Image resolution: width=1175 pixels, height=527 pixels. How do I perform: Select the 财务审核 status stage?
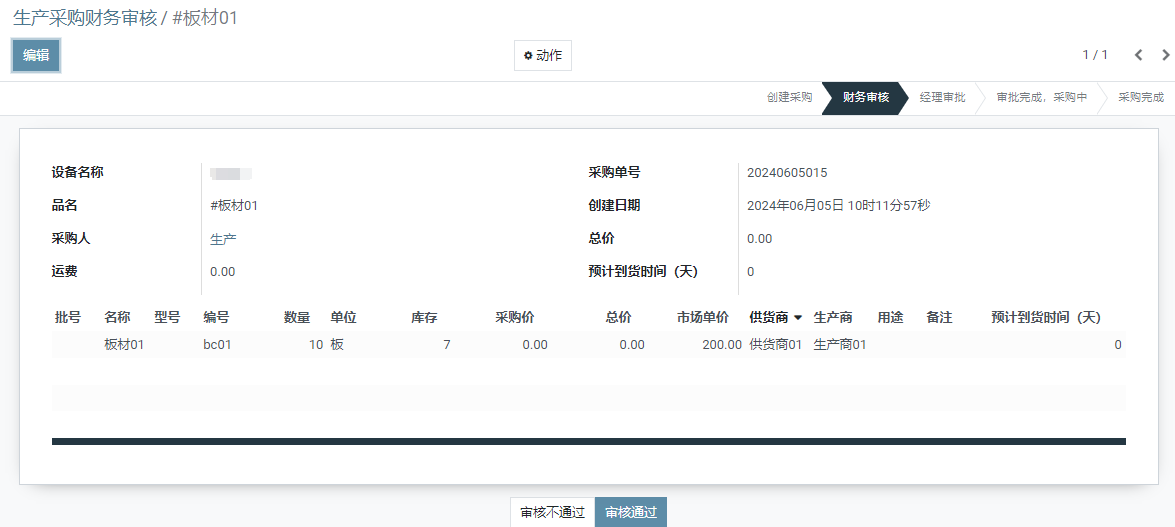[865, 98]
